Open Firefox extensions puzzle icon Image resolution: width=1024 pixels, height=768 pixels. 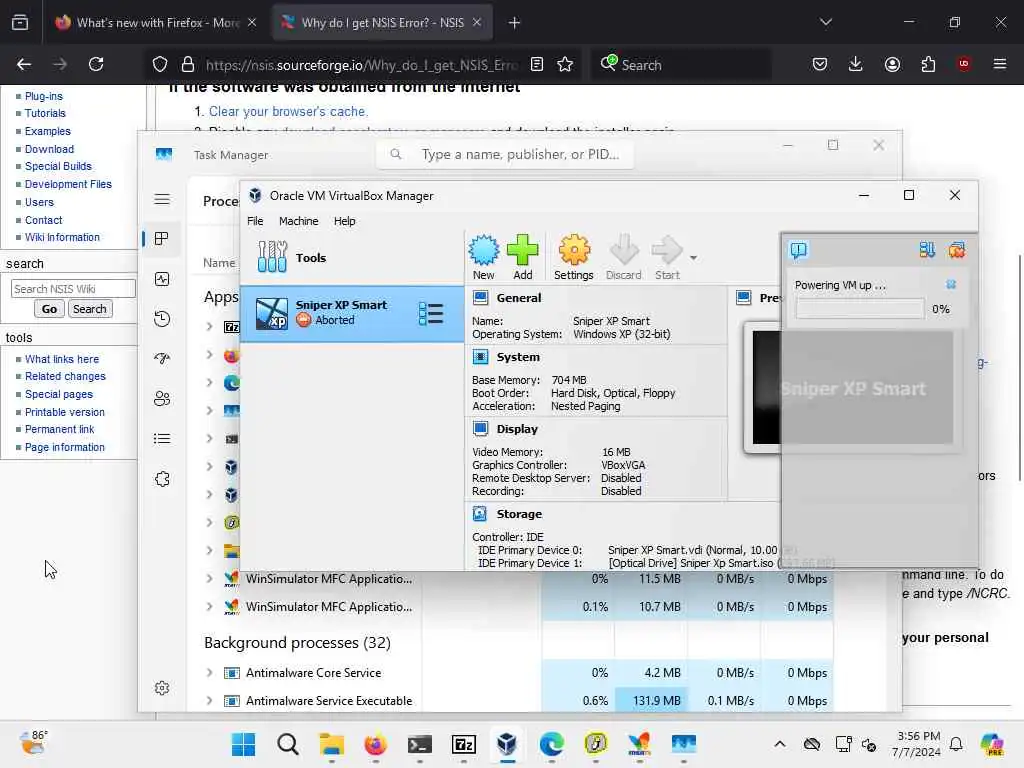tap(928, 64)
